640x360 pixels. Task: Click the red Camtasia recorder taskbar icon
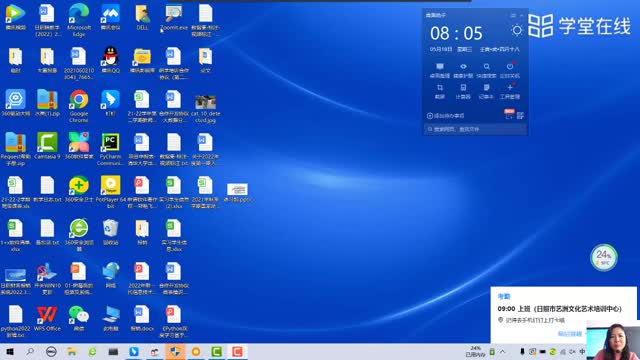click(x=238, y=352)
